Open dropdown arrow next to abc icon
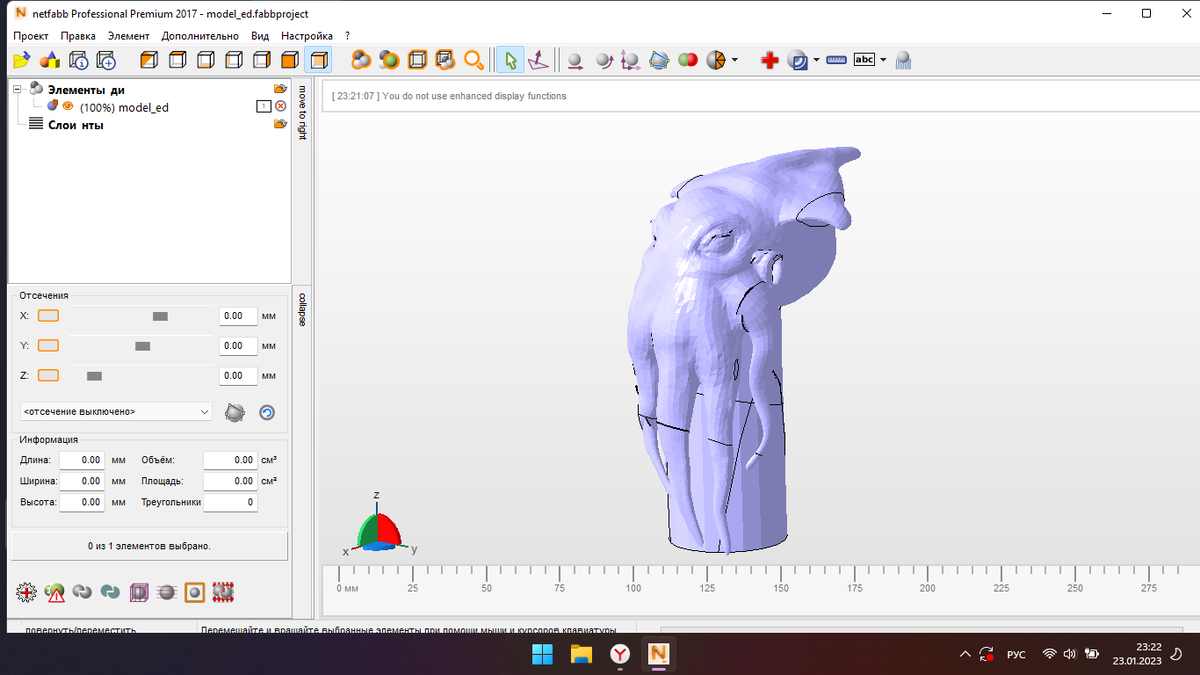The height and width of the screenshot is (675, 1200). 883,61
